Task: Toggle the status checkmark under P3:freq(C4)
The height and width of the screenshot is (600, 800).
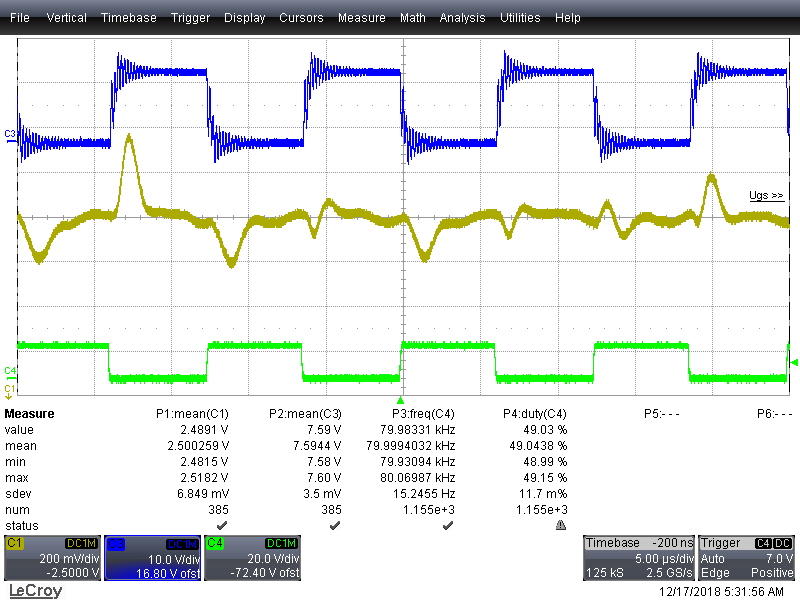Action: click(448, 524)
